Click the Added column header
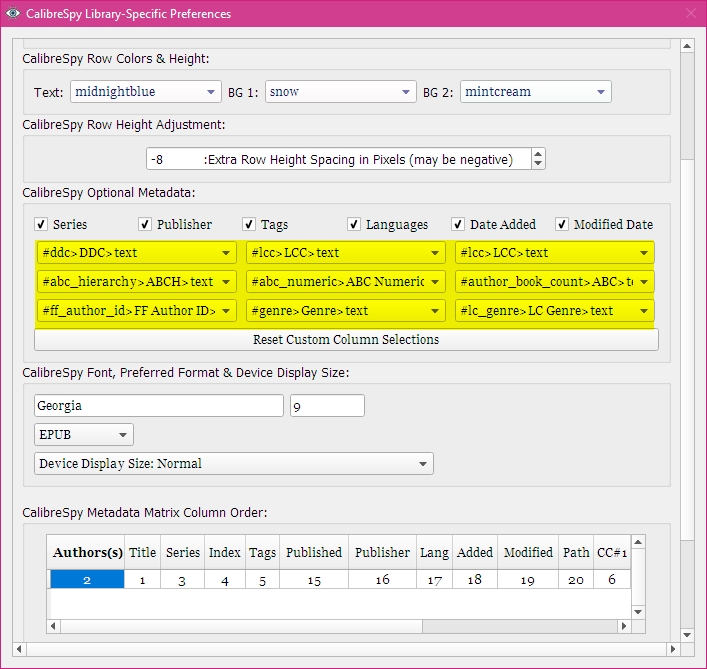The width and height of the screenshot is (707, 669). click(475, 552)
